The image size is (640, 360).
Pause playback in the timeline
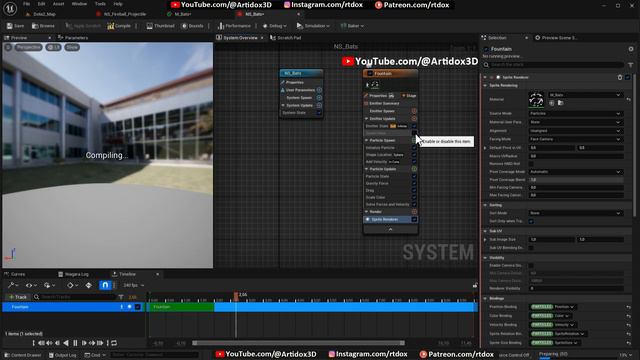(x=75, y=343)
